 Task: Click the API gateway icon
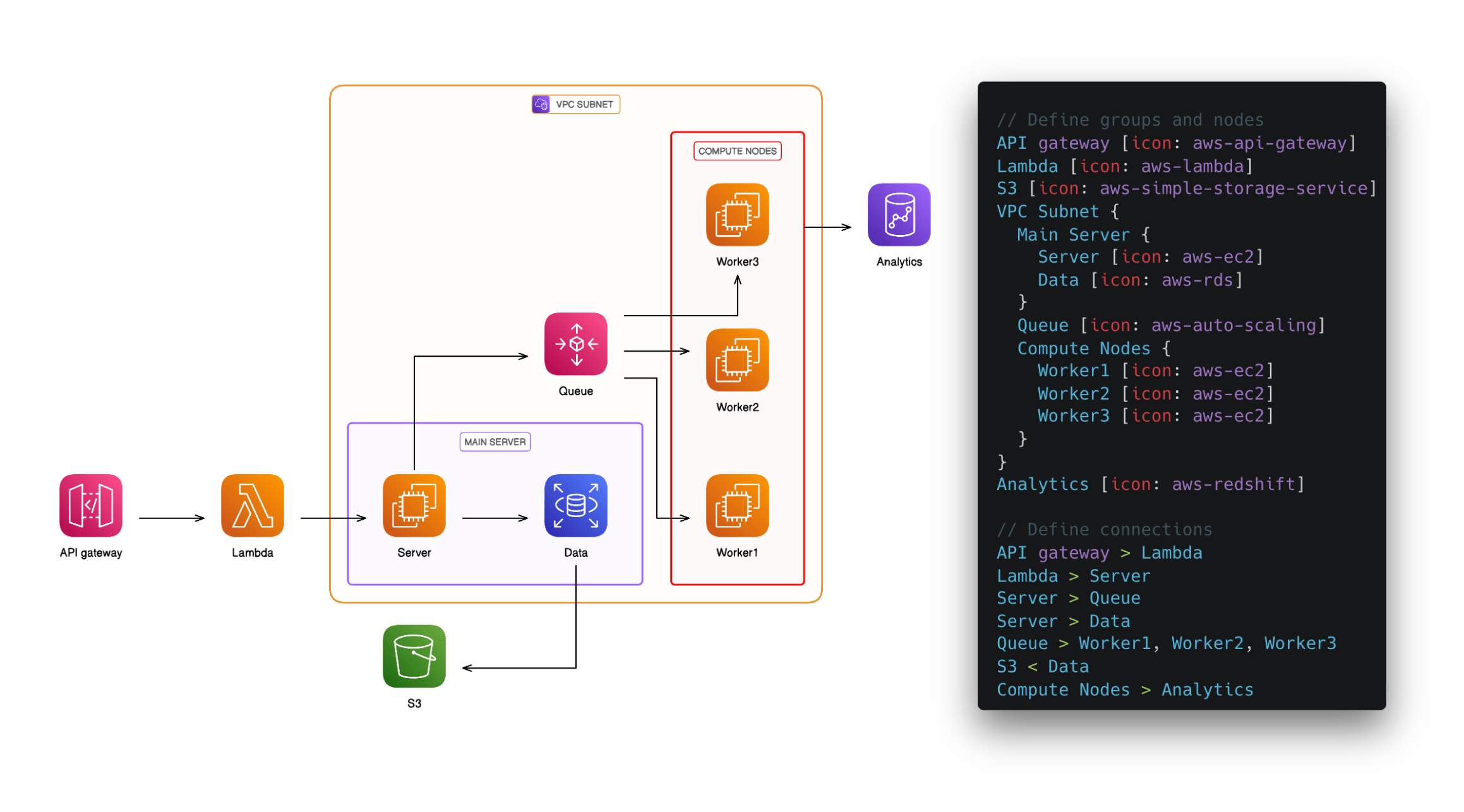(x=91, y=506)
